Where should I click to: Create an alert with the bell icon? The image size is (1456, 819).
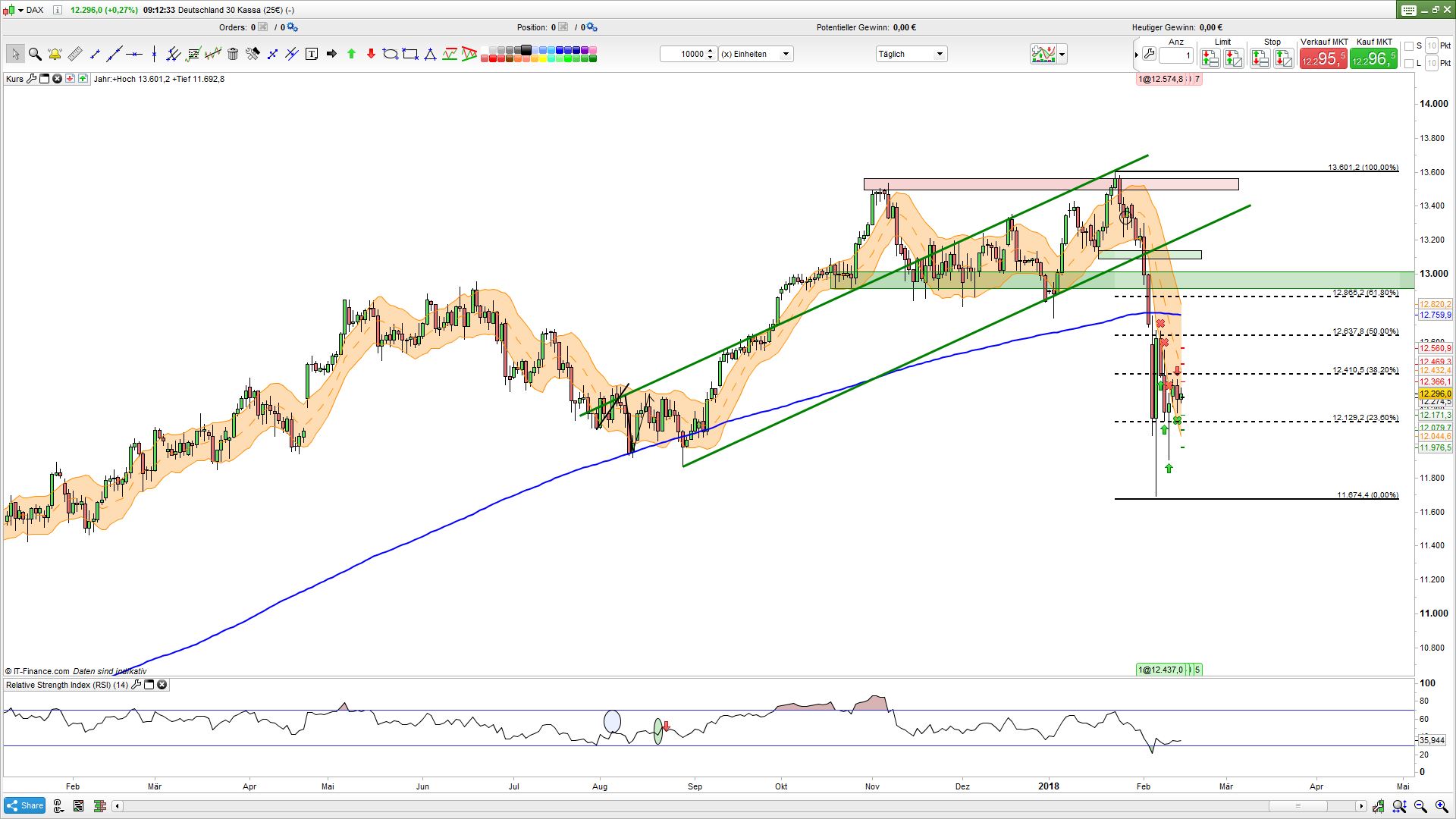(55, 54)
